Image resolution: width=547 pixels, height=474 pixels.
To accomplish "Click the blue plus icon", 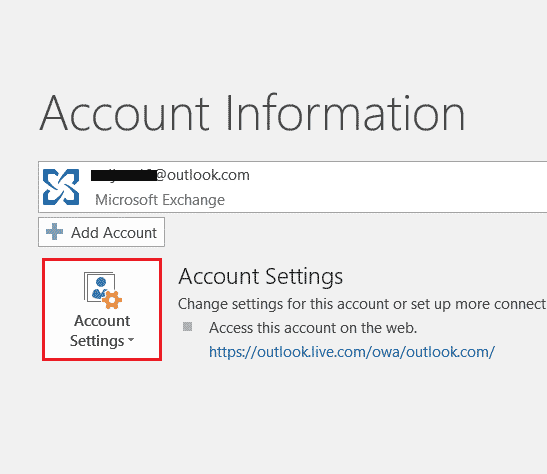I will (x=54, y=232).
